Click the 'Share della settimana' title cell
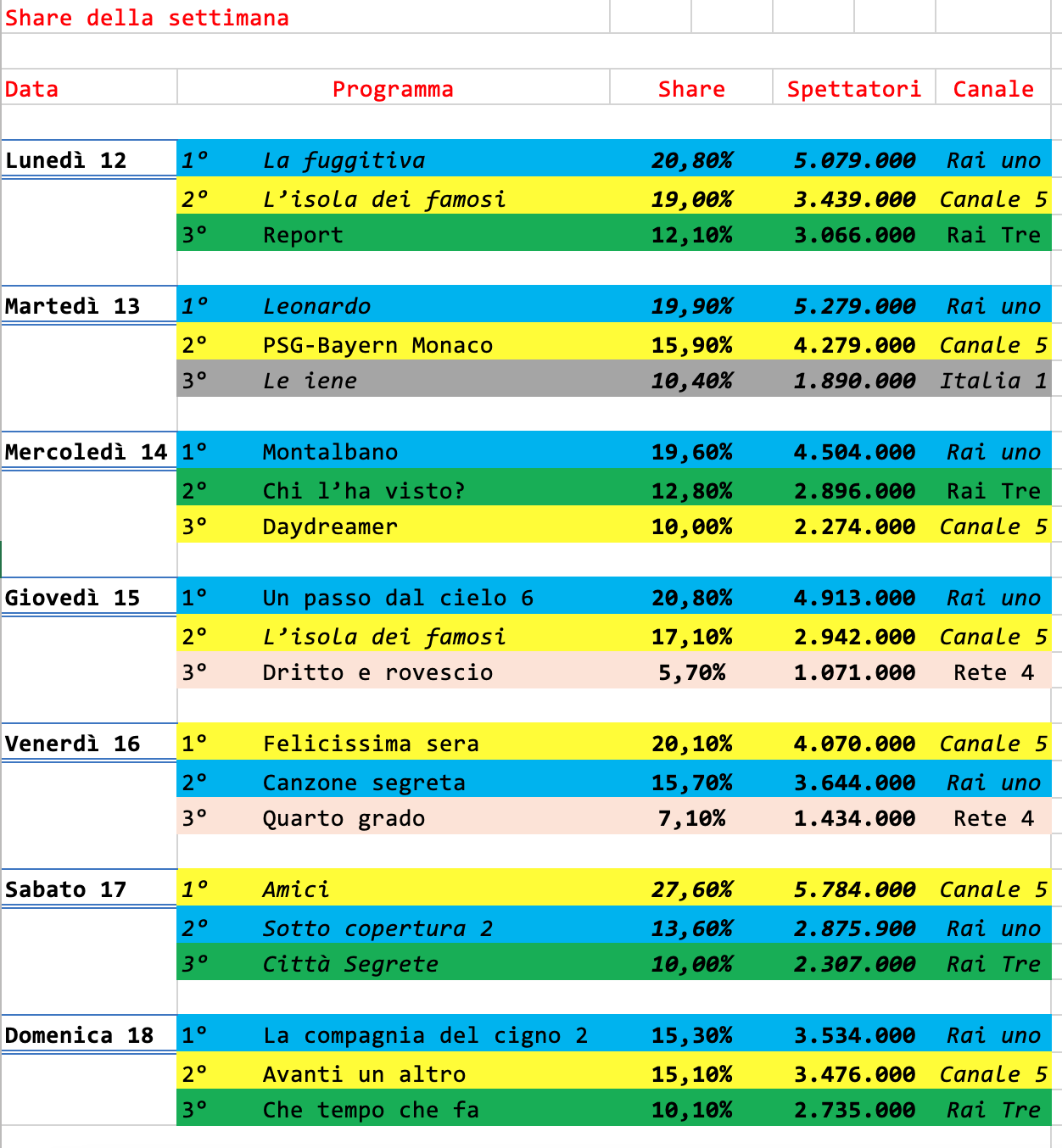 coord(147,18)
